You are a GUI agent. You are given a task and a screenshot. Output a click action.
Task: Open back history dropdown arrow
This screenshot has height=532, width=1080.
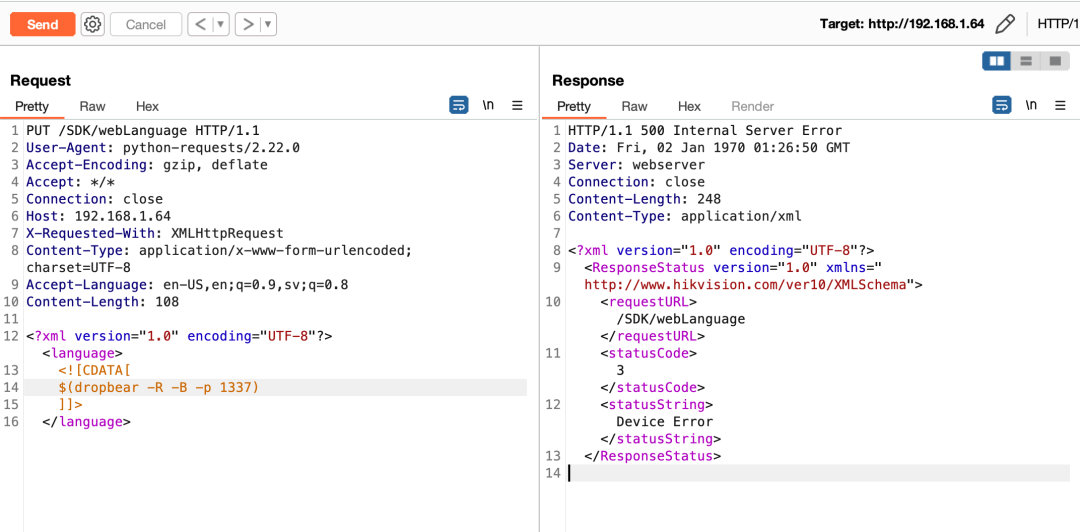click(221, 25)
